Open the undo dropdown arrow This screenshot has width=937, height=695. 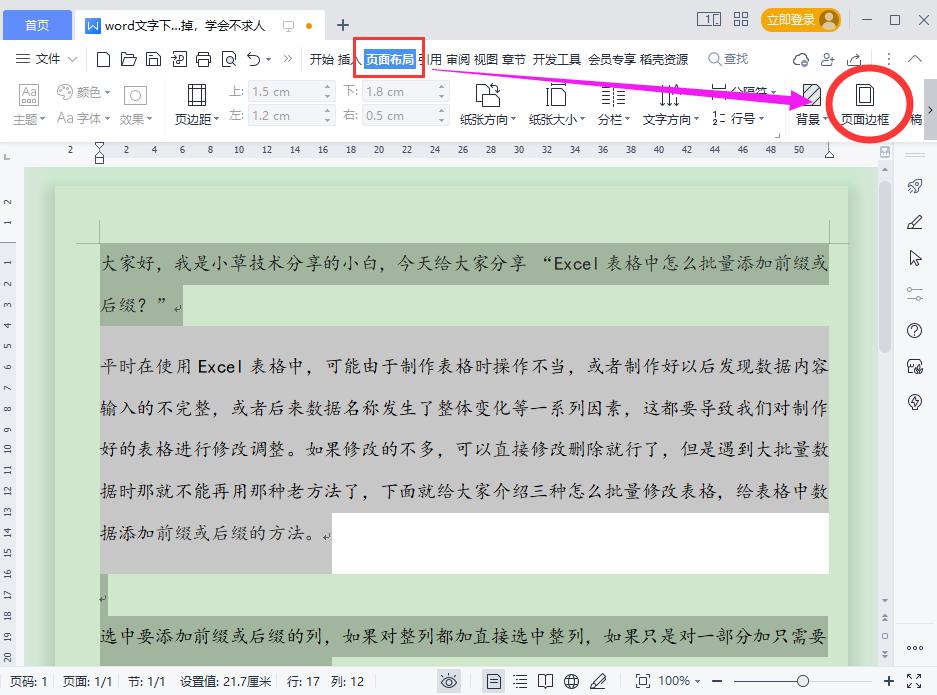coord(269,60)
